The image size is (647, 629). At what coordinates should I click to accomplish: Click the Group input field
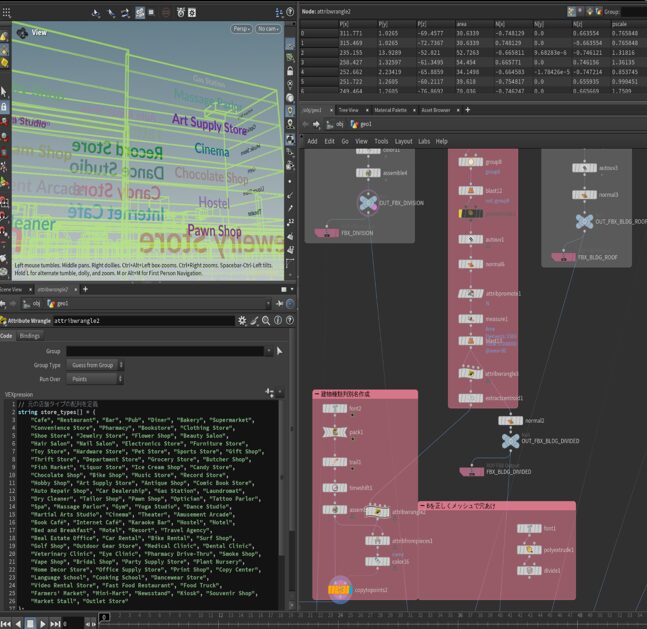tap(165, 351)
